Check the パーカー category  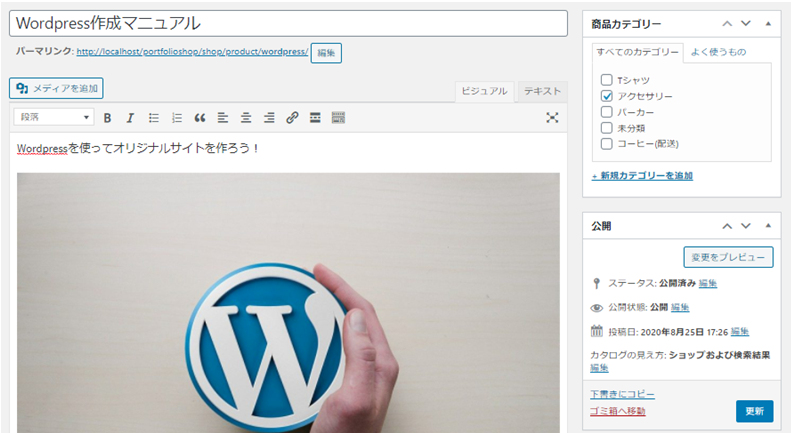tap(607, 112)
